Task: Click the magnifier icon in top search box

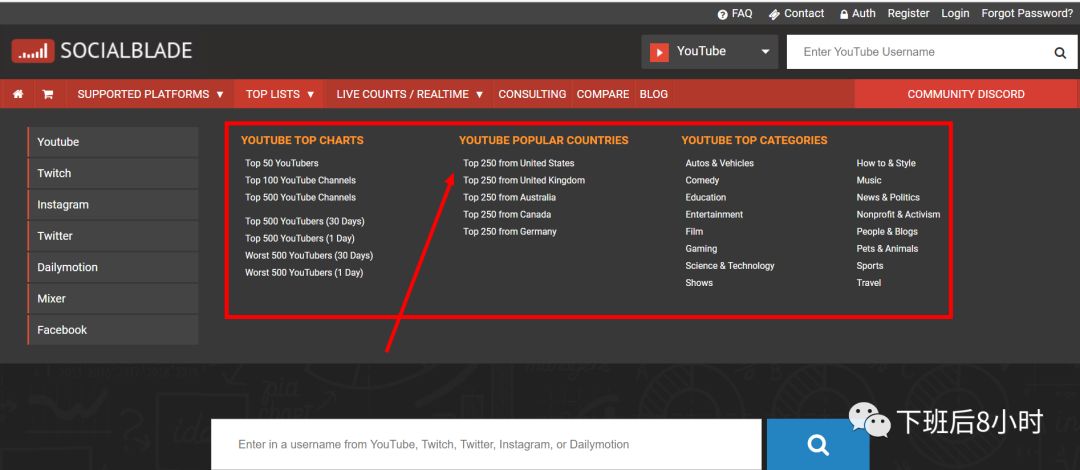Action: pyautogui.click(x=1060, y=53)
